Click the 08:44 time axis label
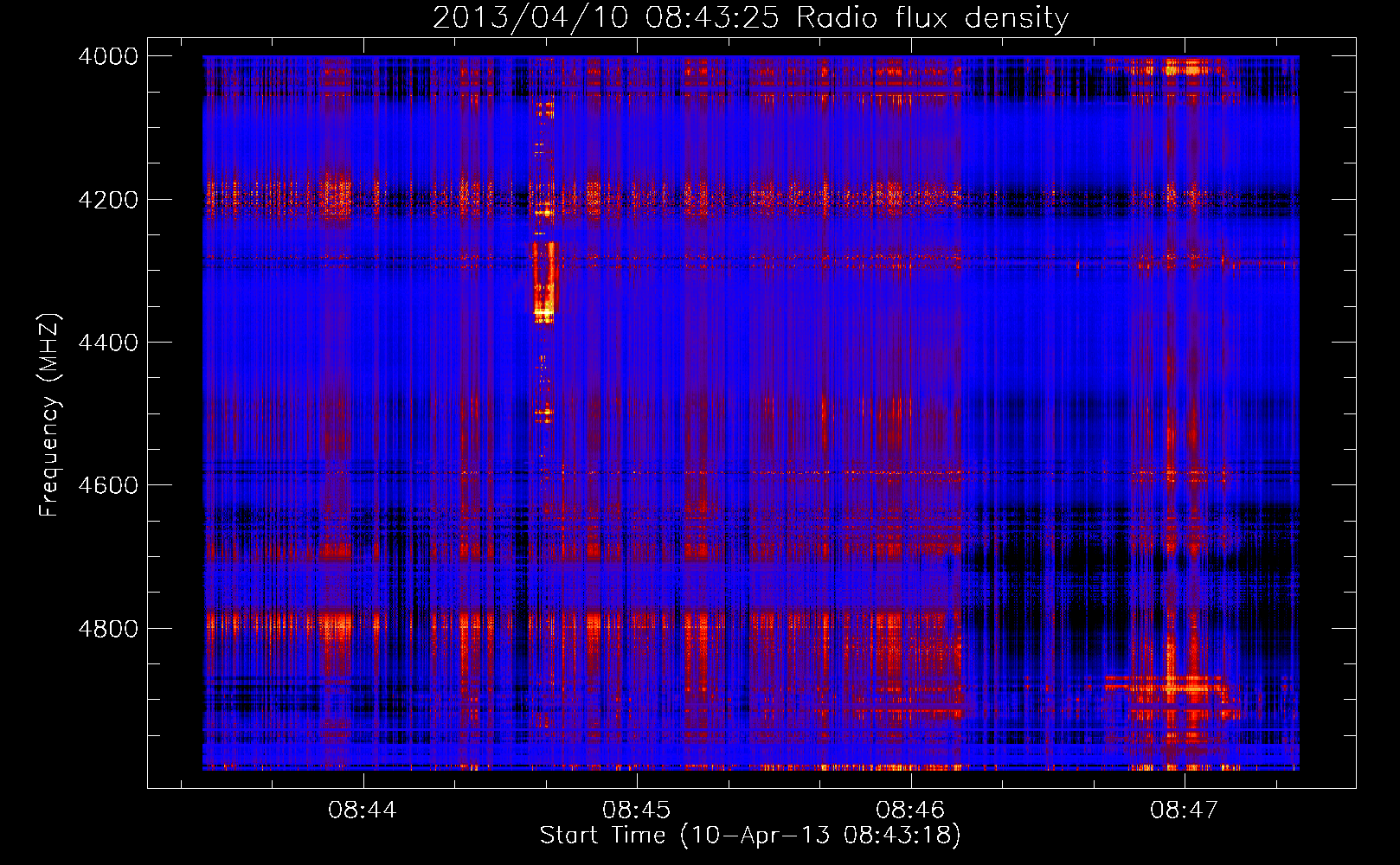This screenshot has width=1400, height=865. pyautogui.click(x=363, y=810)
